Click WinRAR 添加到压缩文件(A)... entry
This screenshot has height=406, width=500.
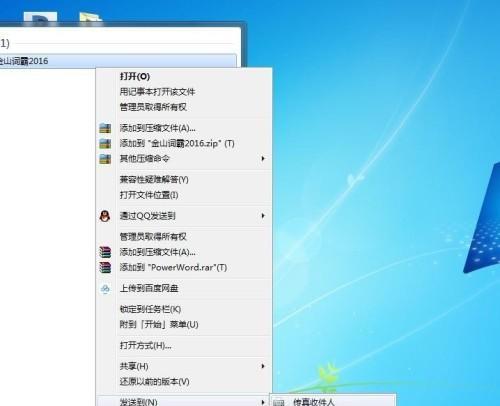157,252
